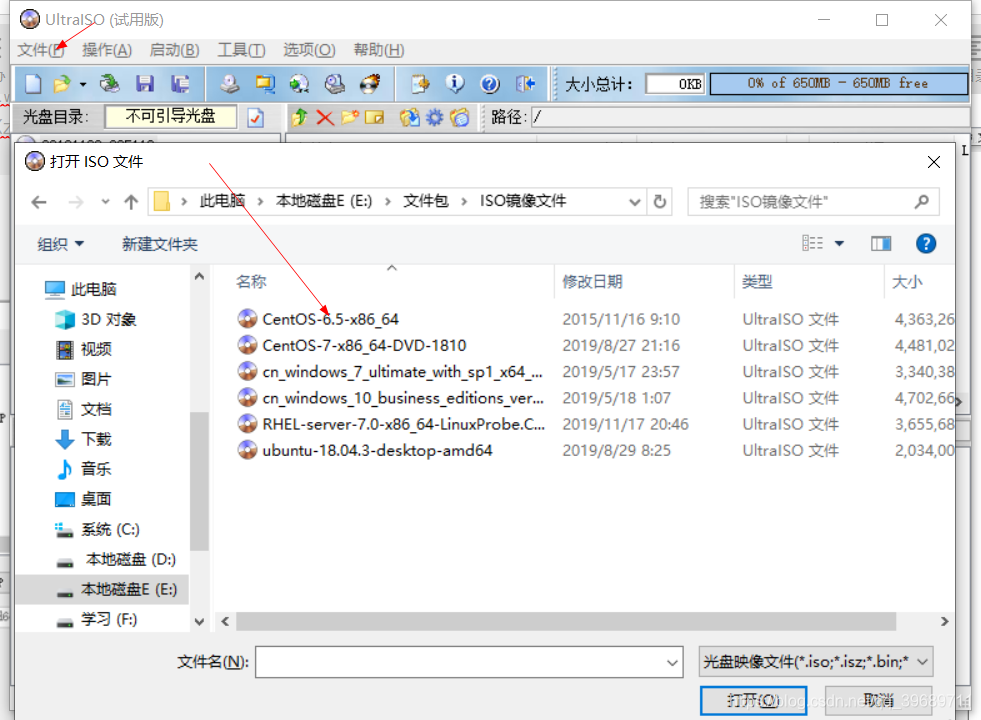
Task: Open the view options dropdown arrow
Action: pyautogui.click(x=840, y=243)
